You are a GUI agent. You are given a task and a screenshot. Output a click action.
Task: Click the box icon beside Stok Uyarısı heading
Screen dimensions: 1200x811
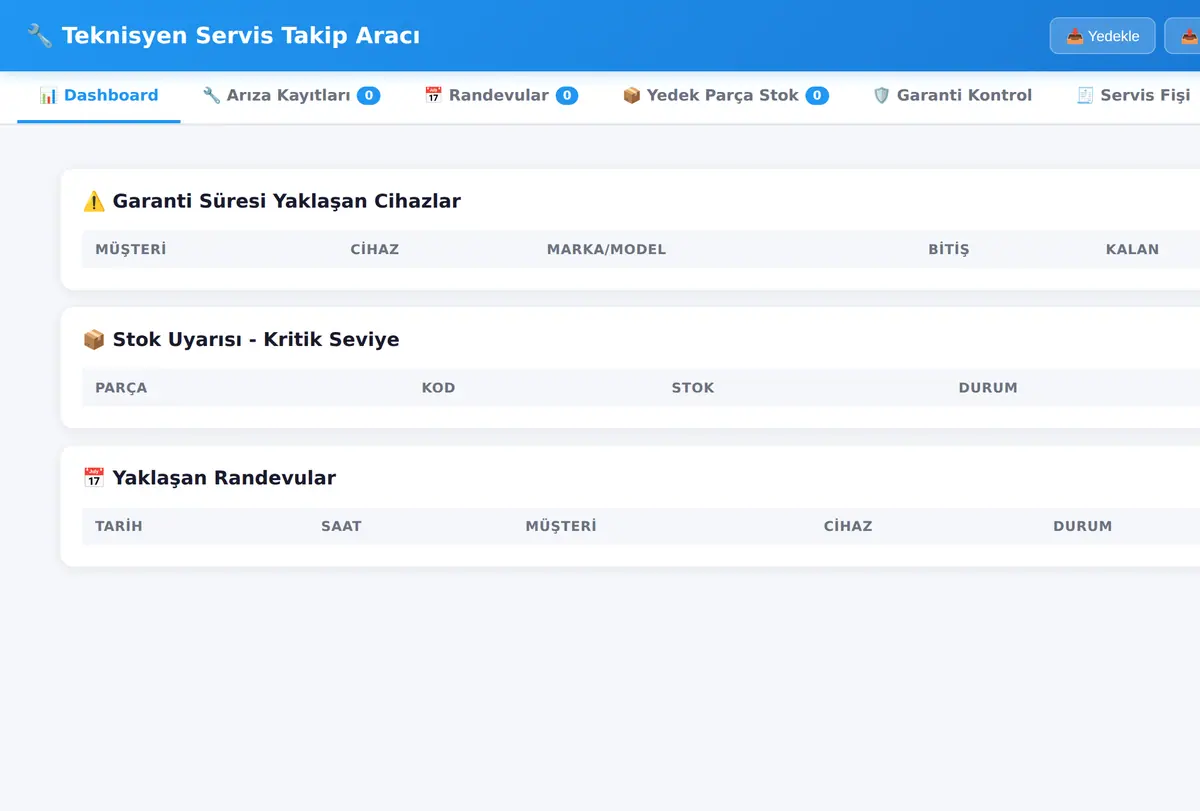[94, 340]
